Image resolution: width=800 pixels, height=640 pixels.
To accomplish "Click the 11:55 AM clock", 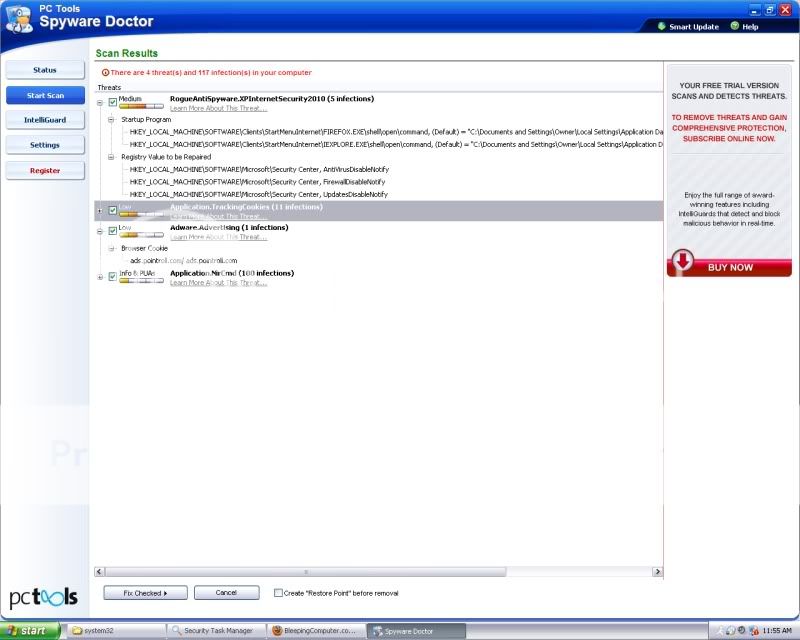I will click(x=777, y=631).
